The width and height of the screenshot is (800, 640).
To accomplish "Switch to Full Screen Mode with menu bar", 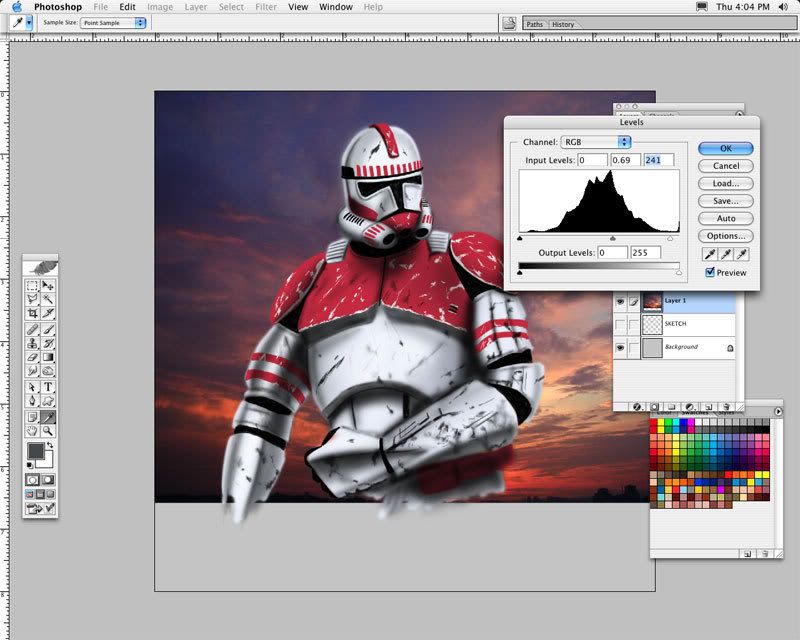I will pos(40,494).
